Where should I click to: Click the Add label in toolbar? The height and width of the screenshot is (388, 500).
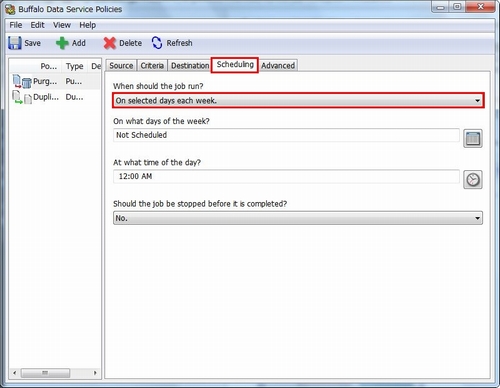79,43
